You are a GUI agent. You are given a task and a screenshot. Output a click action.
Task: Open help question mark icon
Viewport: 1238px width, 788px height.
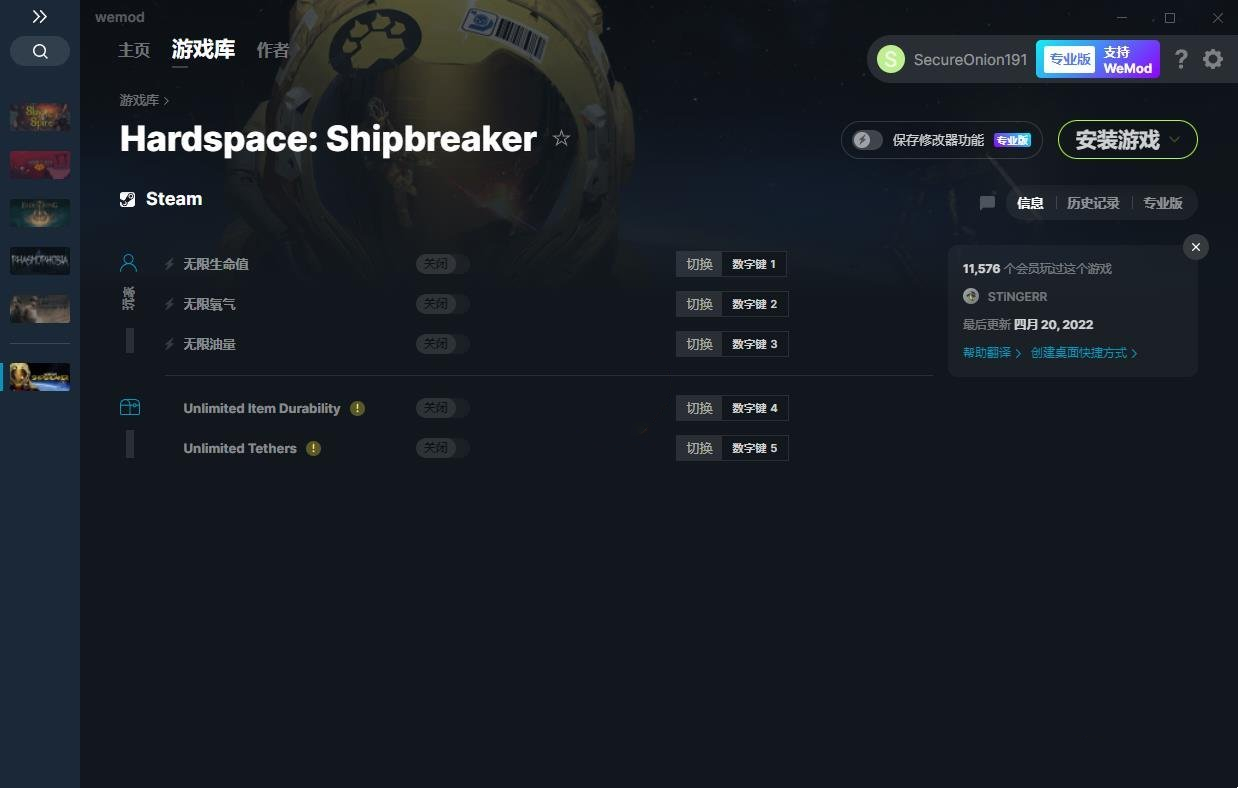[x=1181, y=59]
